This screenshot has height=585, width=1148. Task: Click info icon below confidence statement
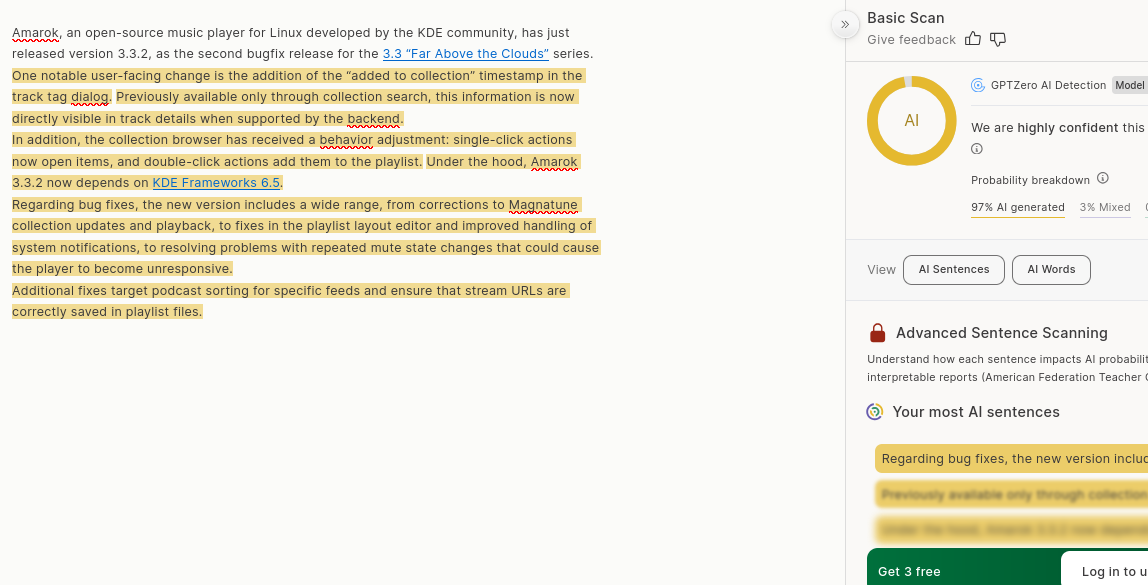(977, 149)
